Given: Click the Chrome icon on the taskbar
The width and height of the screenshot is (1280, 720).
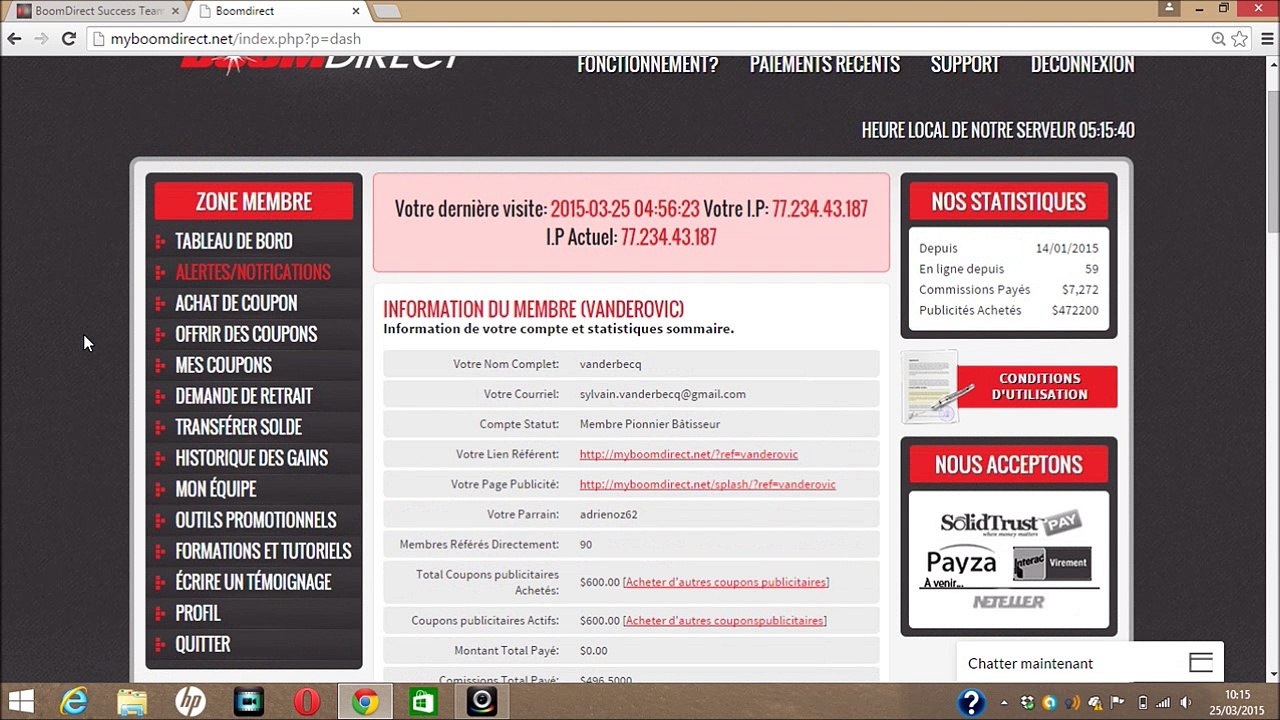Looking at the screenshot, I should 365,701.
